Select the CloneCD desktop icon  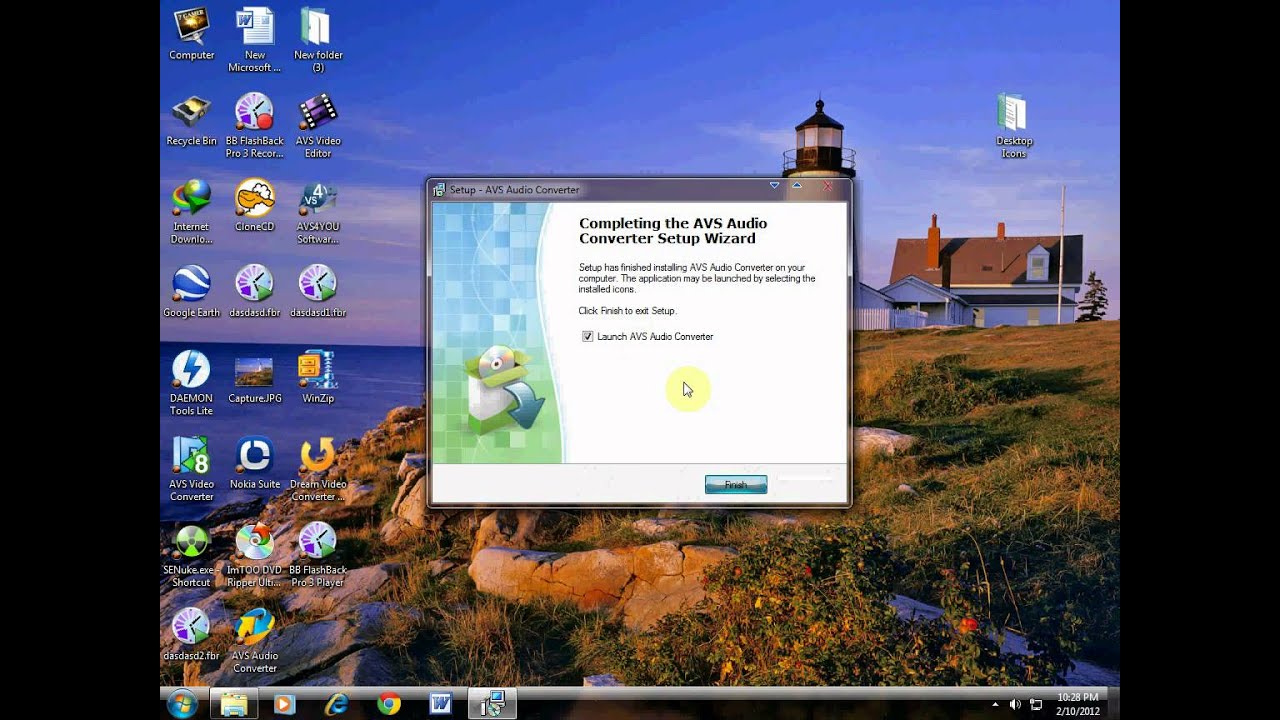(x=255, y=206)
